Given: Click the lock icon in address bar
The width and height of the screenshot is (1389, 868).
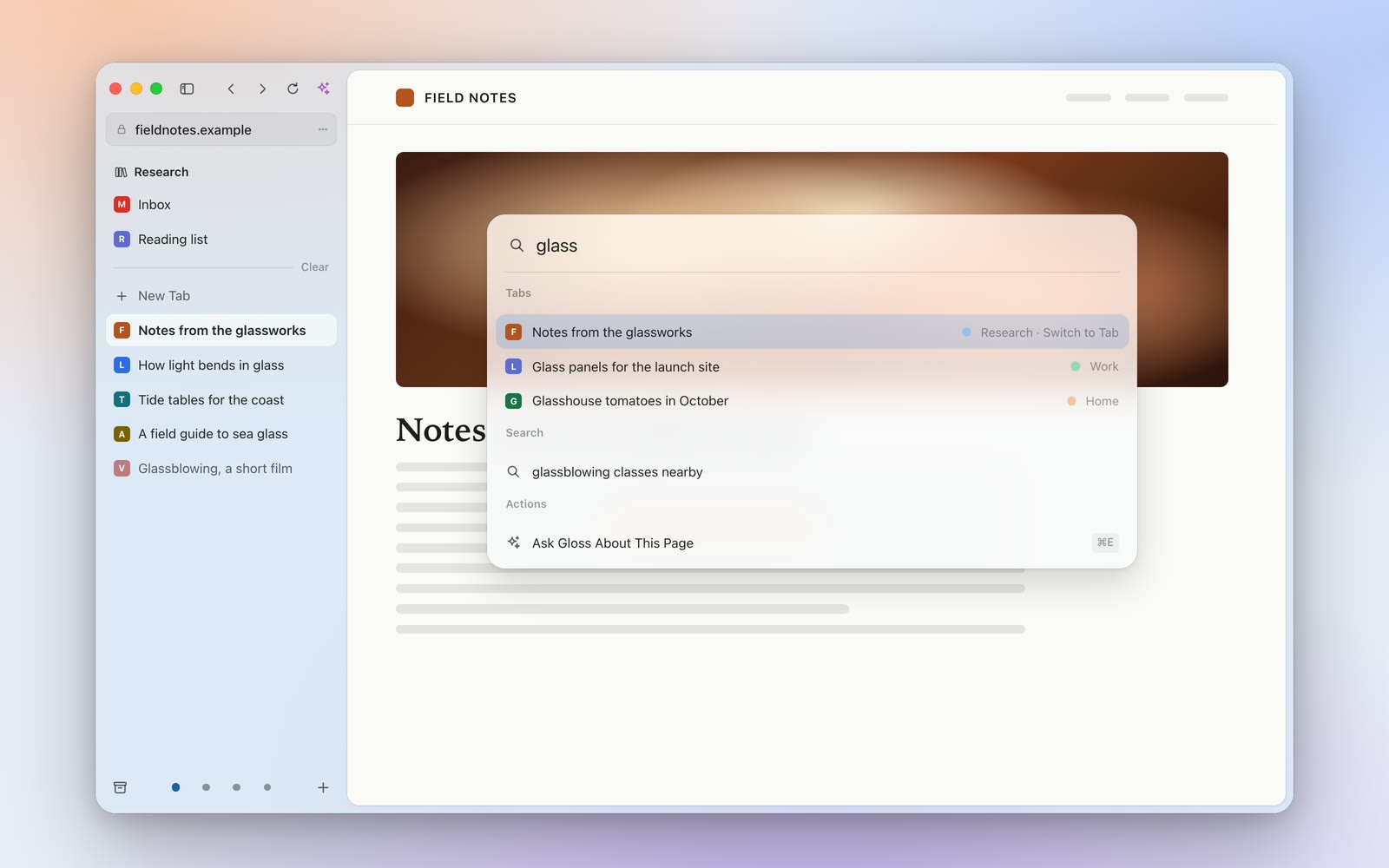Looking at the screenshot, I should tap(122, 129).
